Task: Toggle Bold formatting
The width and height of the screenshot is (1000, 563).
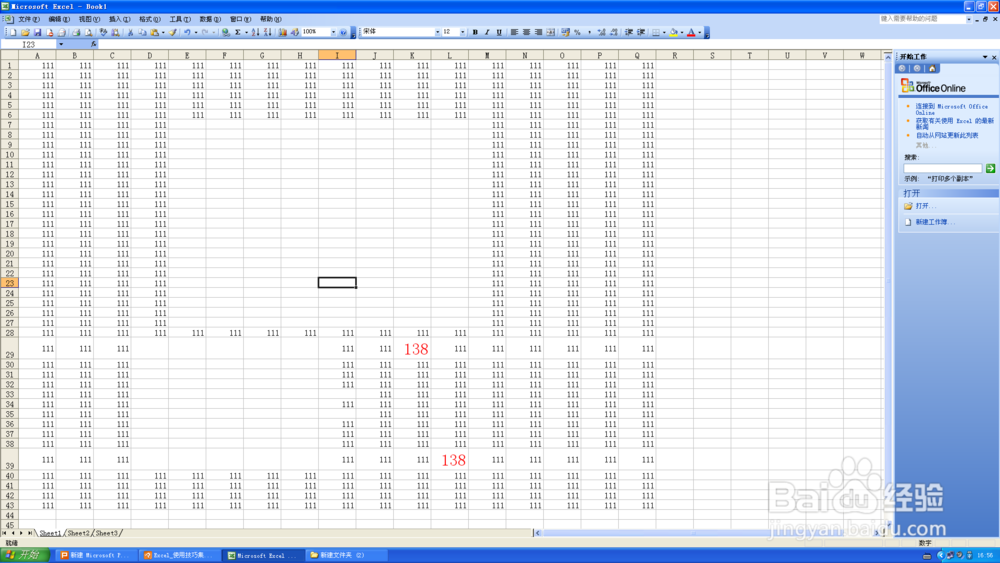Action: [x=475, y=32]
